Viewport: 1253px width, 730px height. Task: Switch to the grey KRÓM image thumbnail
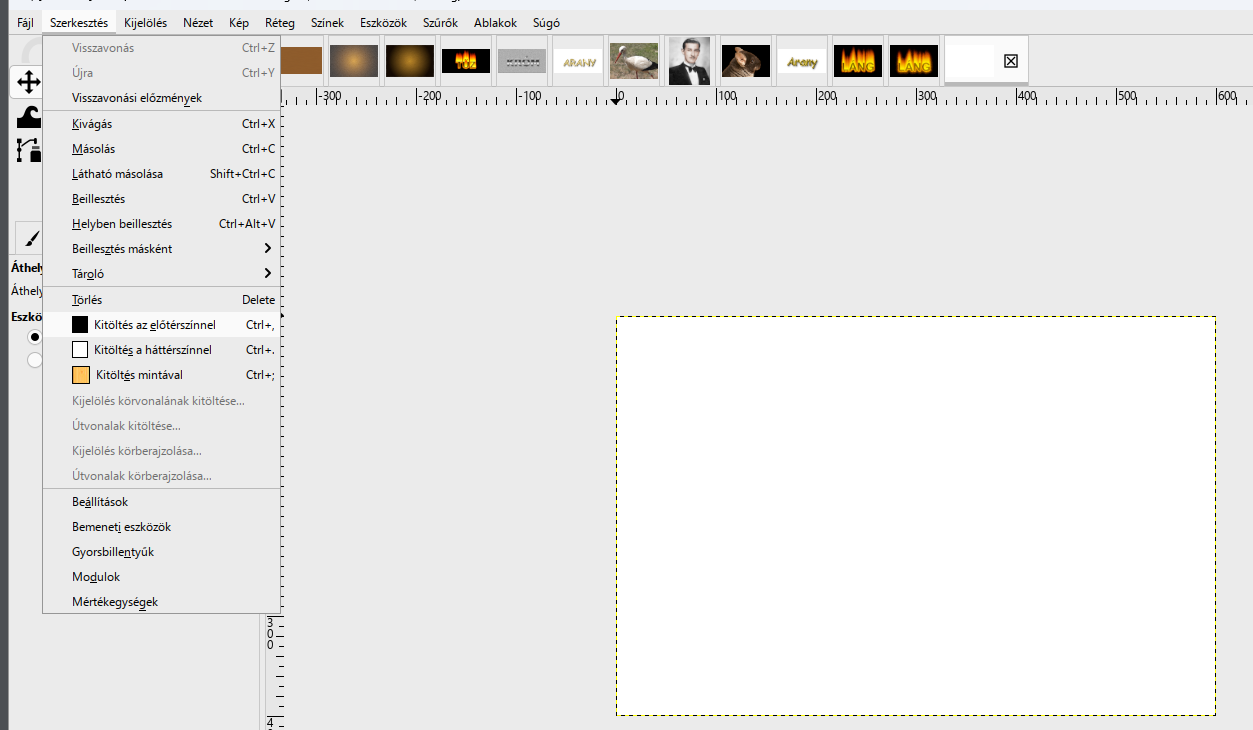pyautogui.click(x=522, y=61)
